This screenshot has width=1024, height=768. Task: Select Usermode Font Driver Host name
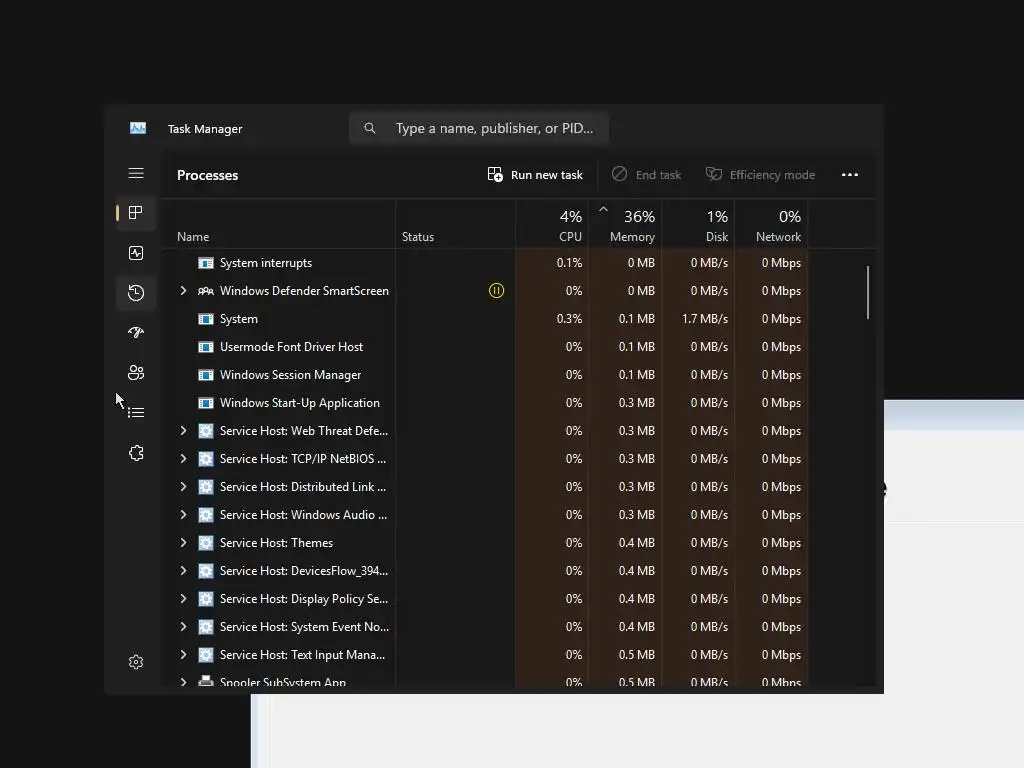click(x=291, y=347)
